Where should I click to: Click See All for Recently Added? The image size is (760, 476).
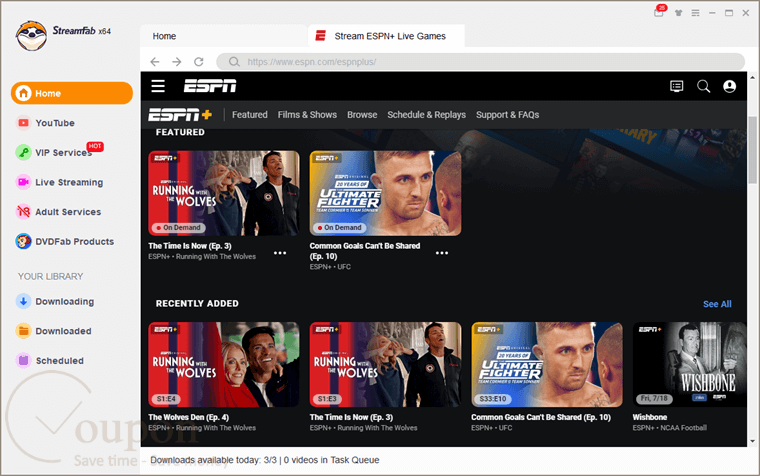[717, 304]
